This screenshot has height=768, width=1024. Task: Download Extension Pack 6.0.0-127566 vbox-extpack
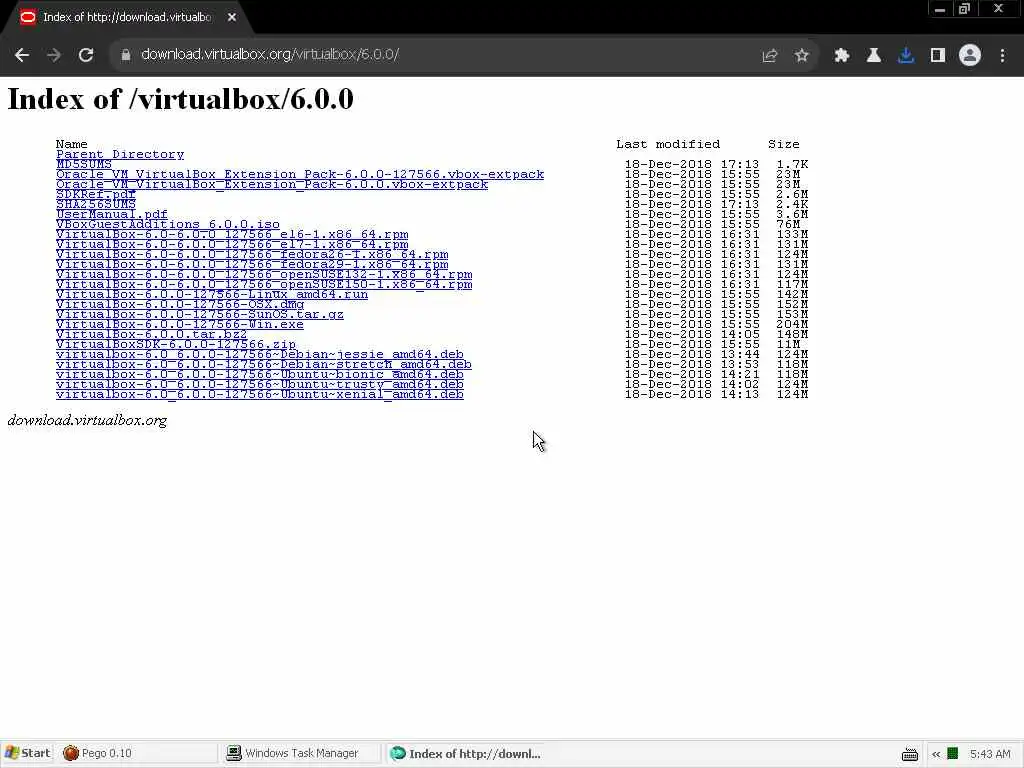pyautogui.click(x=300, y=174)
